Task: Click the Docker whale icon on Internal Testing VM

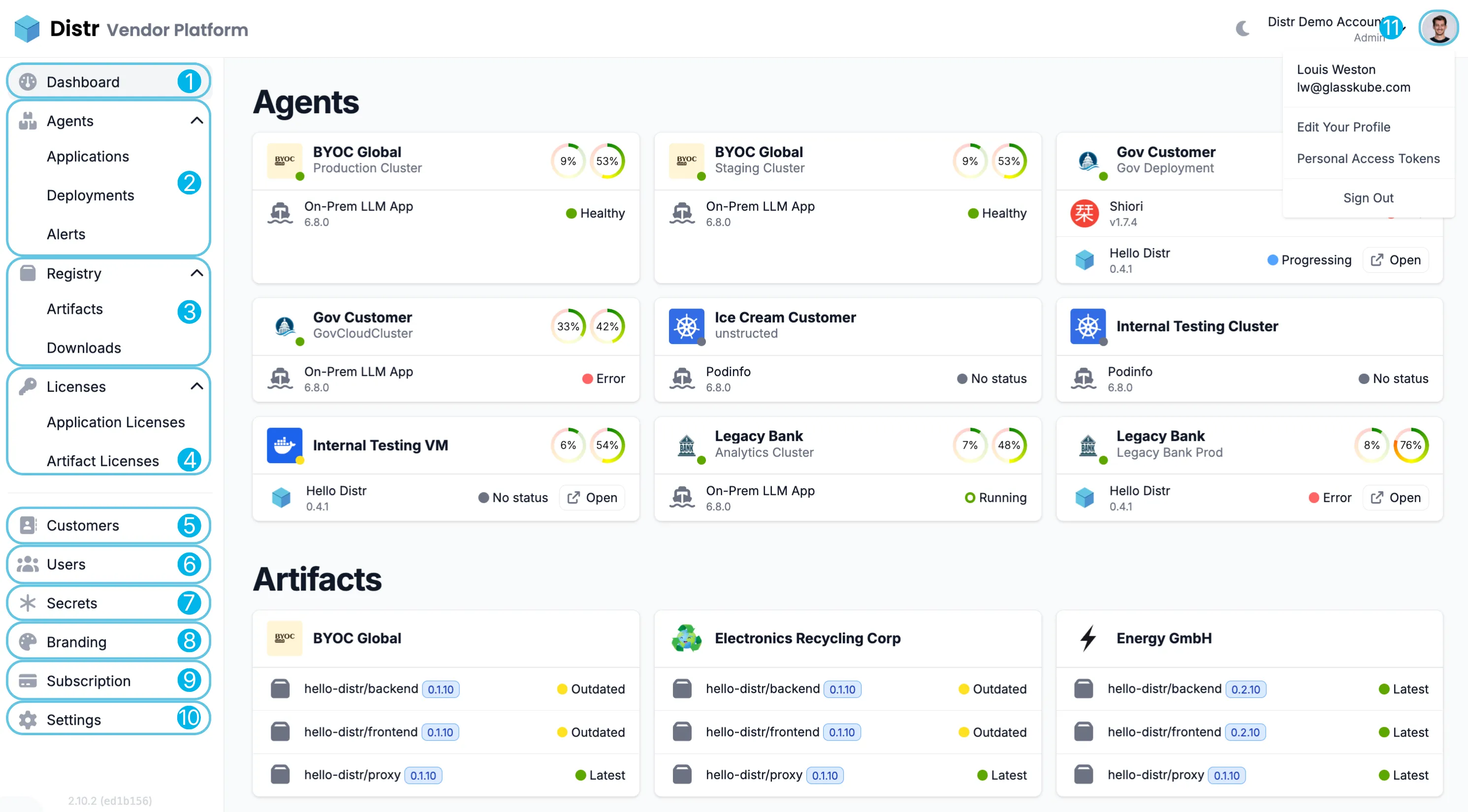Action: coord(285,445)
